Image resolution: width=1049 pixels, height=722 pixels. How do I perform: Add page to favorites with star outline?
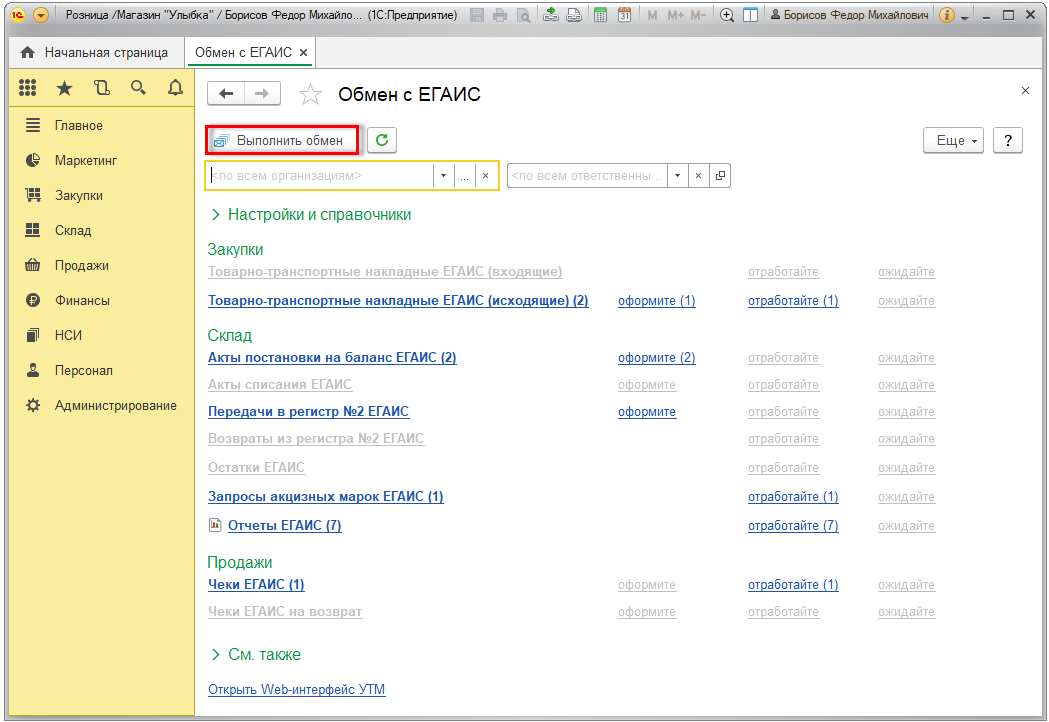click(x=310, y=94)
